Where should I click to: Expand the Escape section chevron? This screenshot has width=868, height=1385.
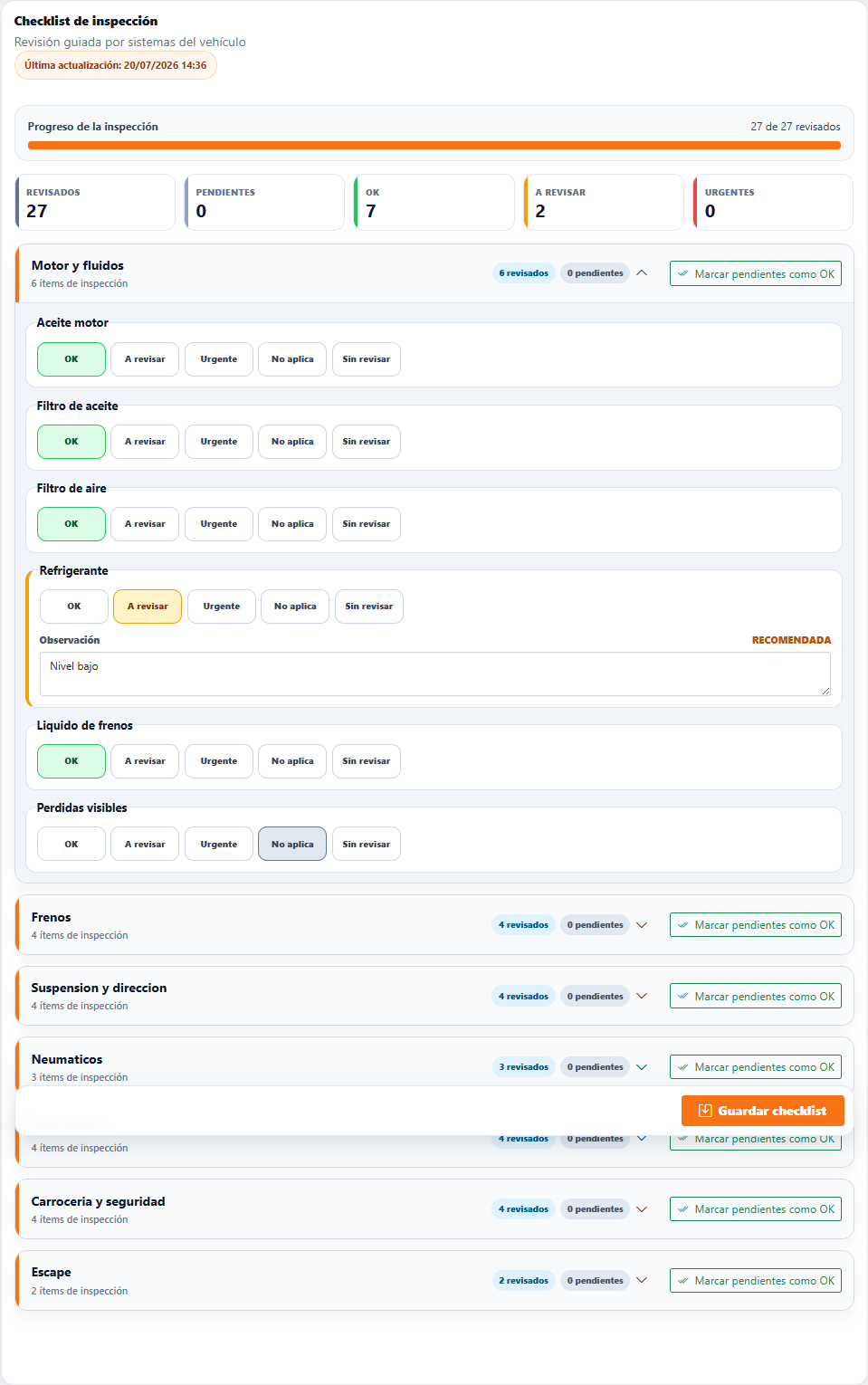click(x=642, y=1281)
